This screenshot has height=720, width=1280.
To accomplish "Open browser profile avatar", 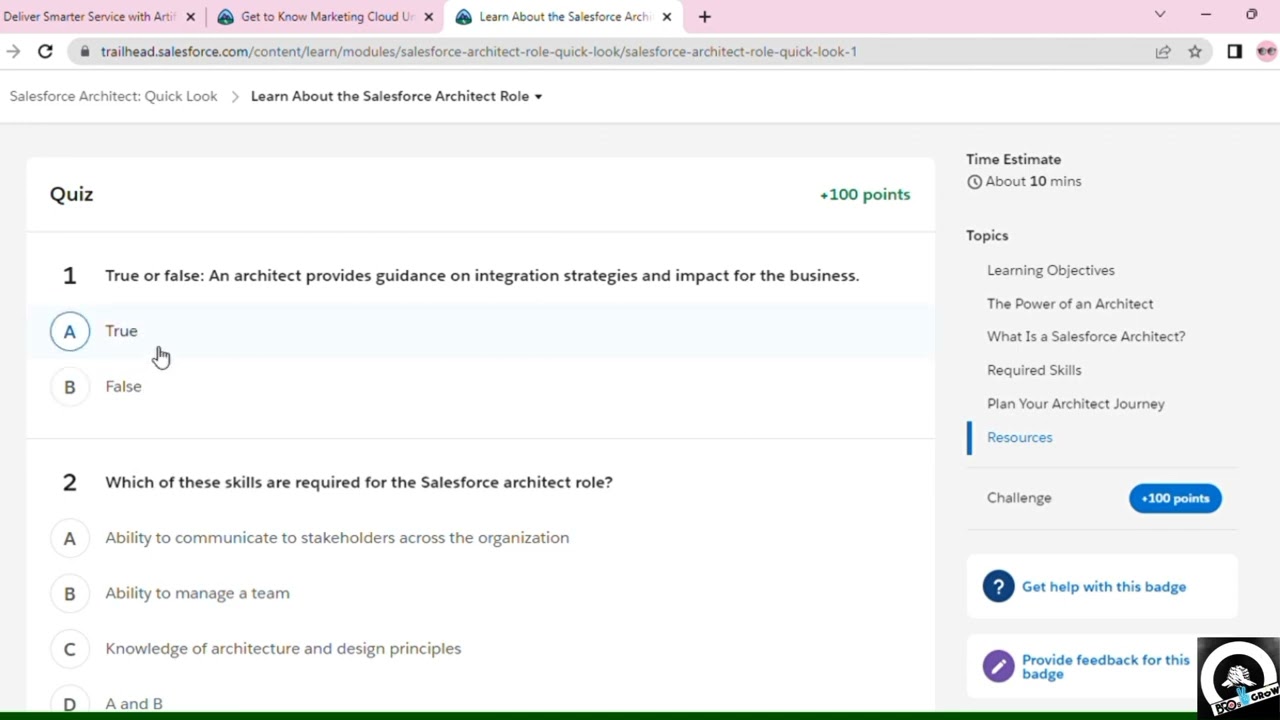I will [x=1267, y=52].
